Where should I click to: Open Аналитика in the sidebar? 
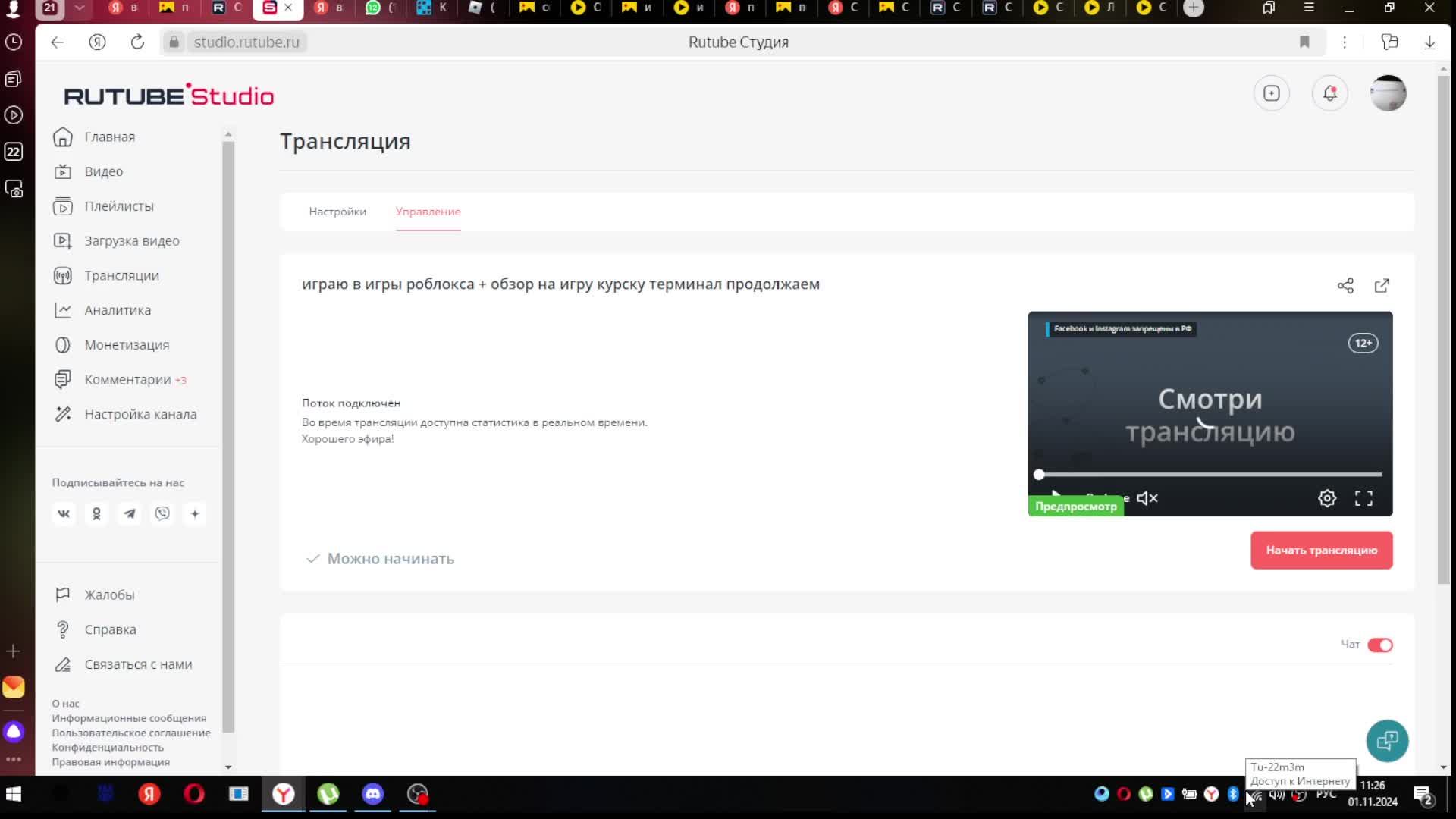(118, 310)
